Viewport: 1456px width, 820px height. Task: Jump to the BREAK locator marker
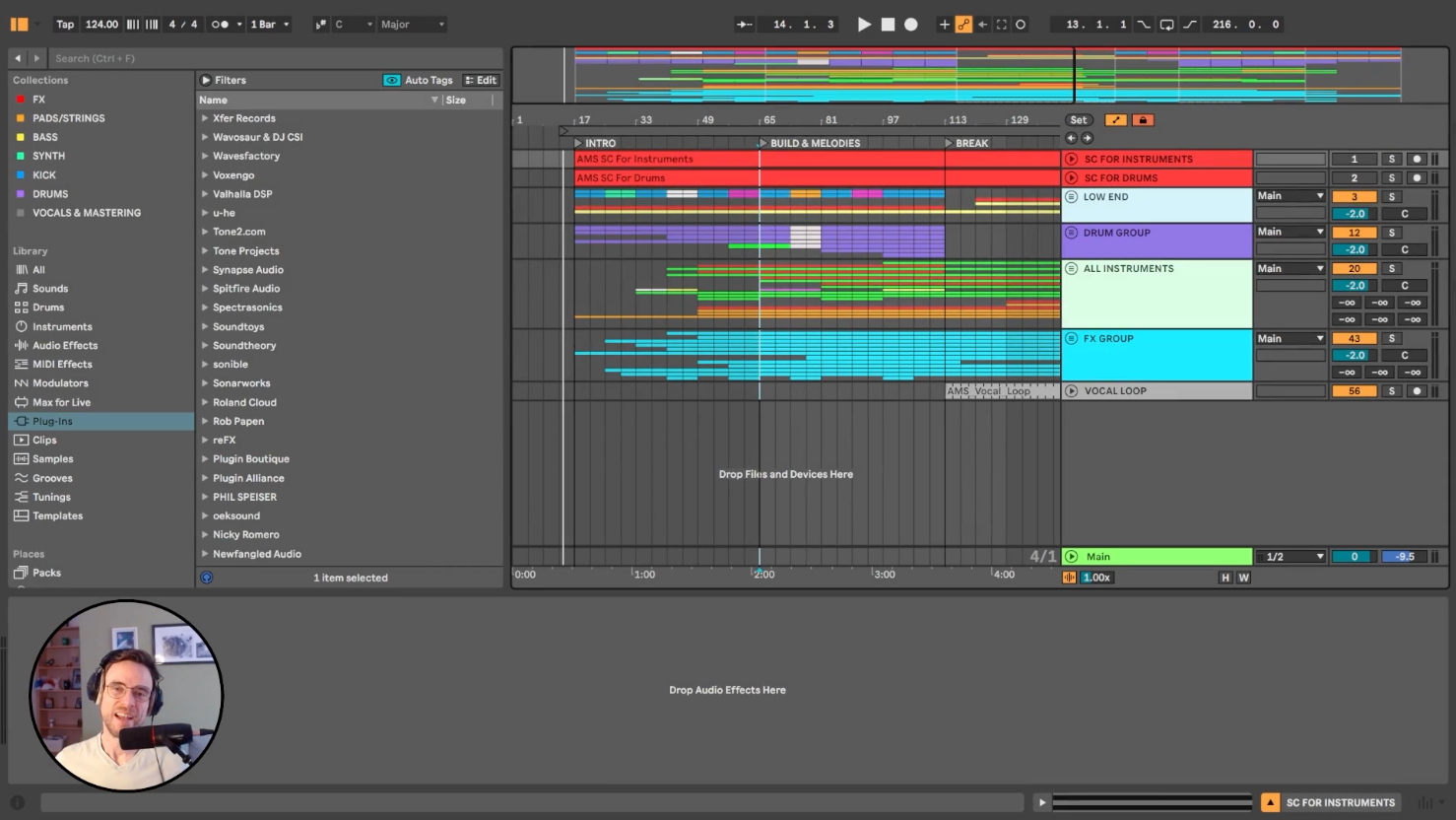(x=970, y=144)
